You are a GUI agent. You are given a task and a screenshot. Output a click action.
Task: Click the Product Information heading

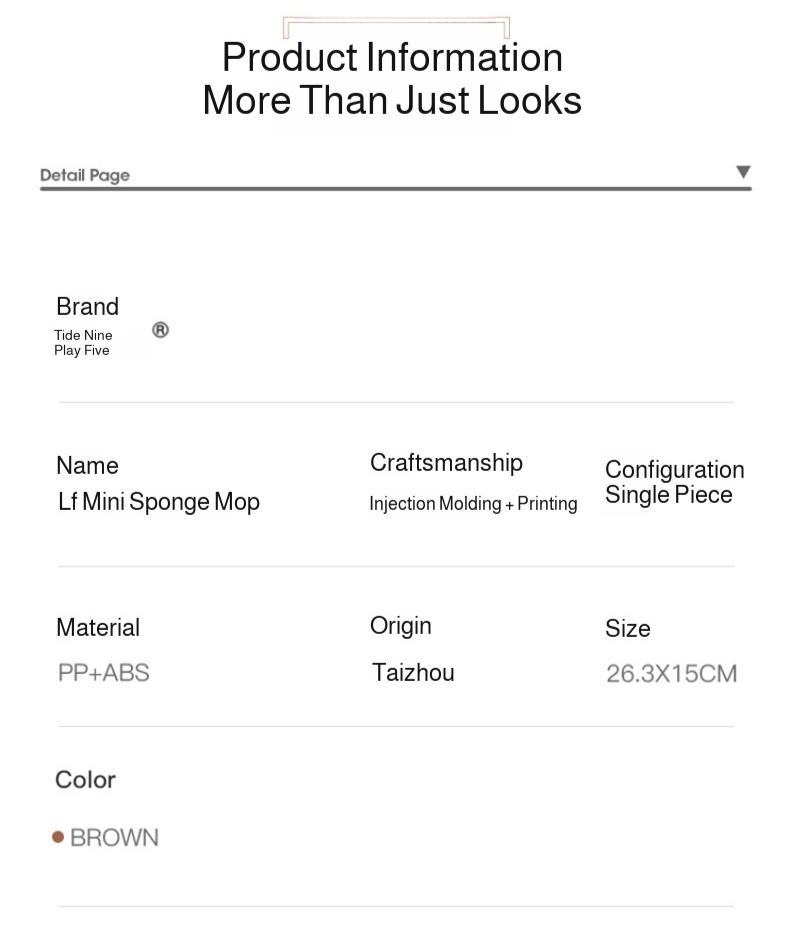[392, 57]
